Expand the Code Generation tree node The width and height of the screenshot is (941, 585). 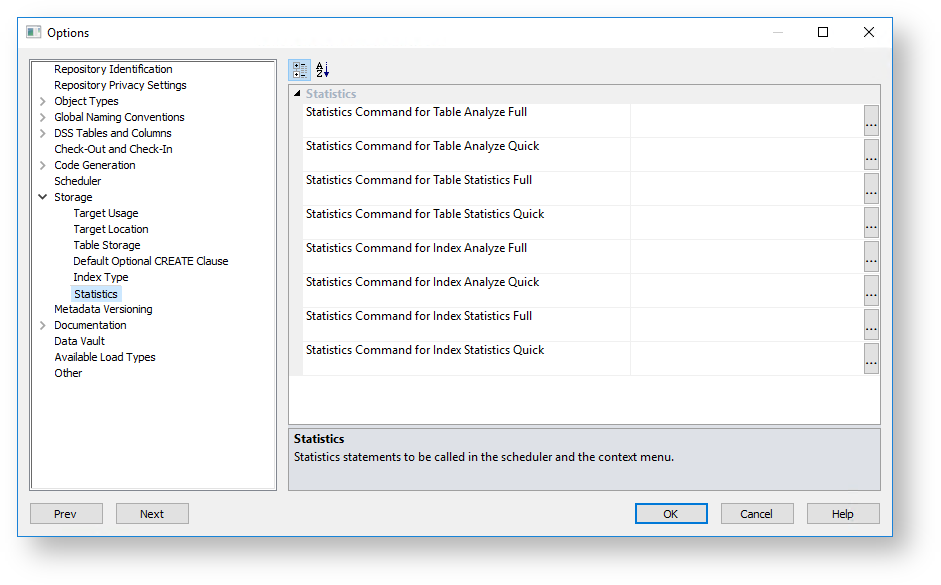pyautogui.click(x=43, y=165)
